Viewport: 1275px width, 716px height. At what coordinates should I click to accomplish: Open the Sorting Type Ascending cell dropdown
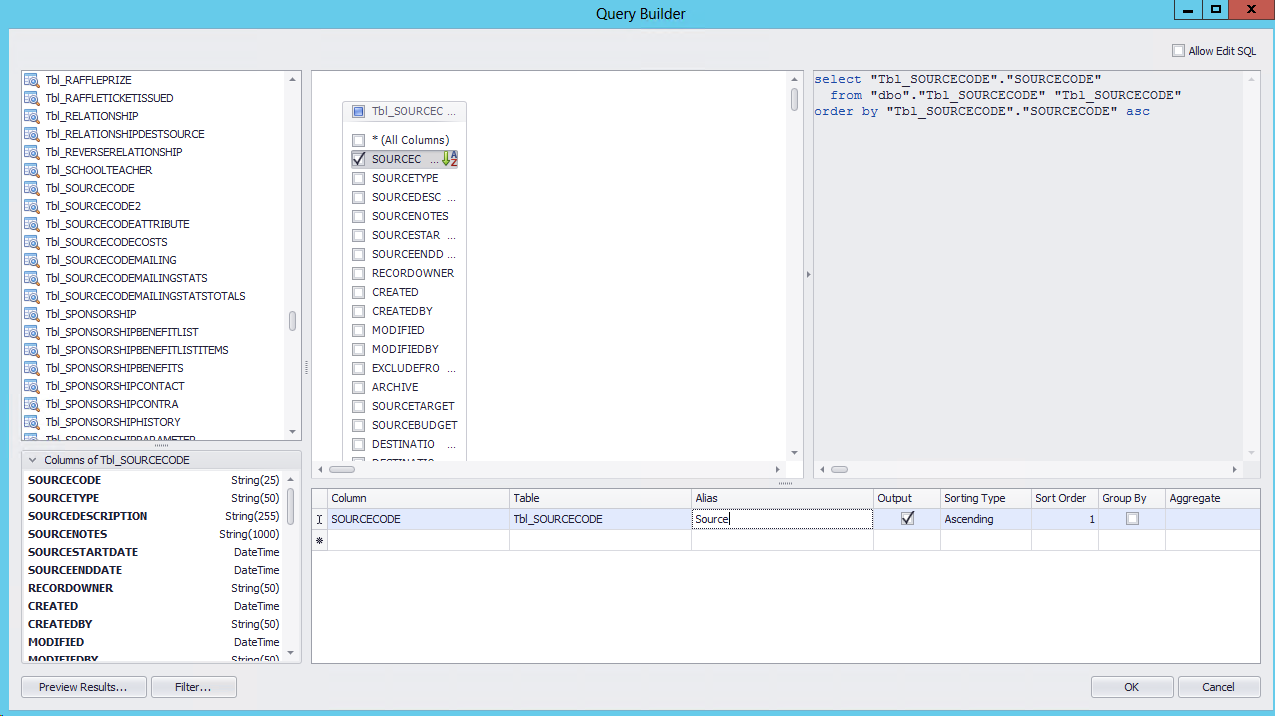click(x=985, y=519)
